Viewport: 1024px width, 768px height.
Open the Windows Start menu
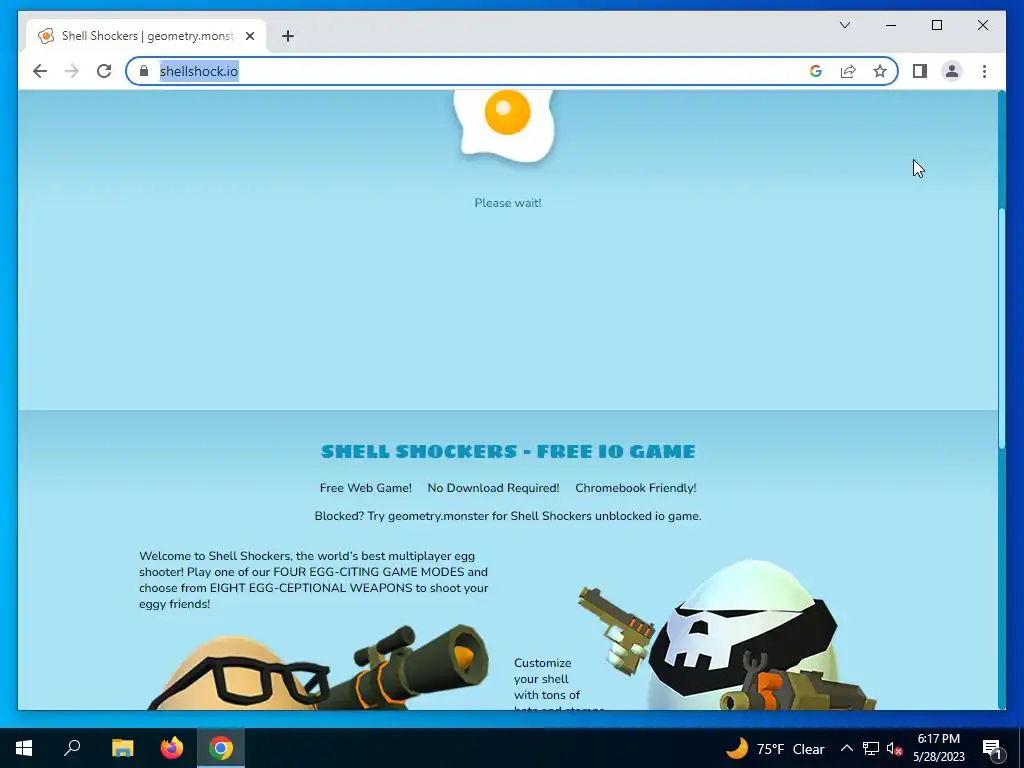[x=24, y=748]
